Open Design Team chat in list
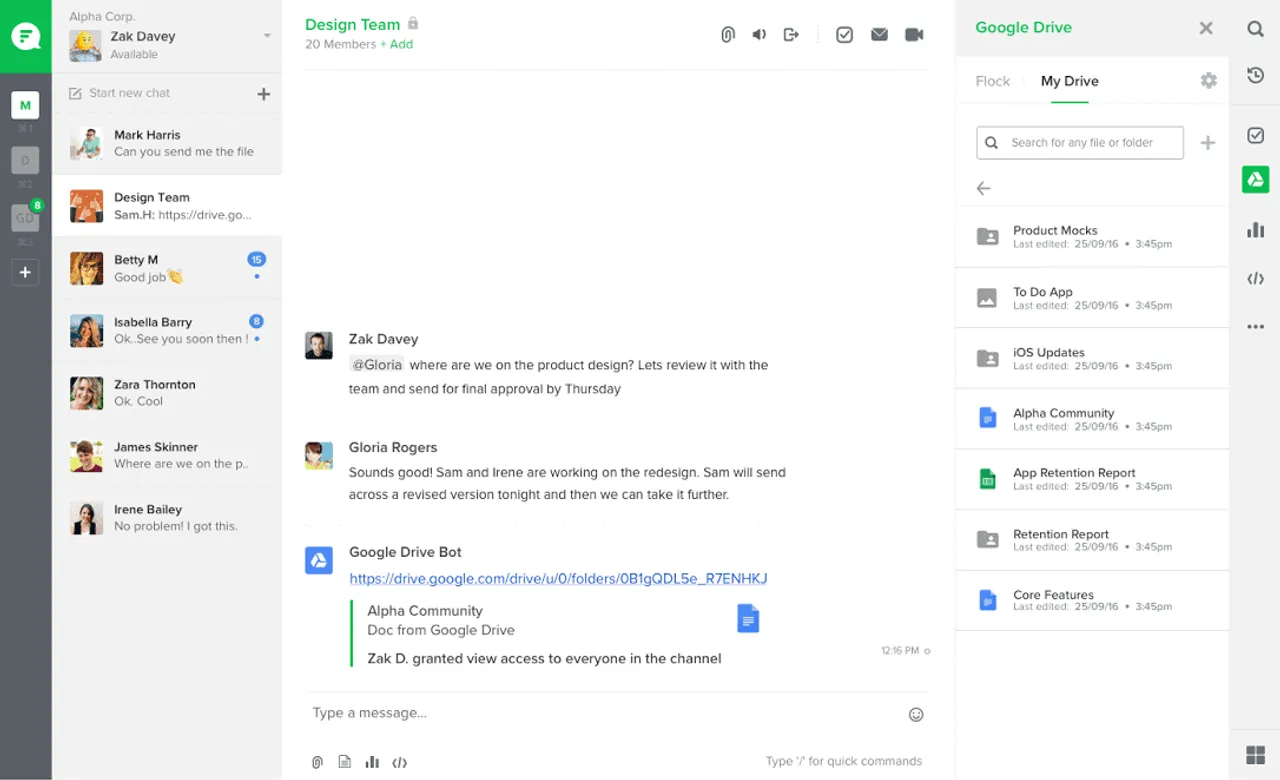This screenshot has height=780, width=1280. (167, 206)
